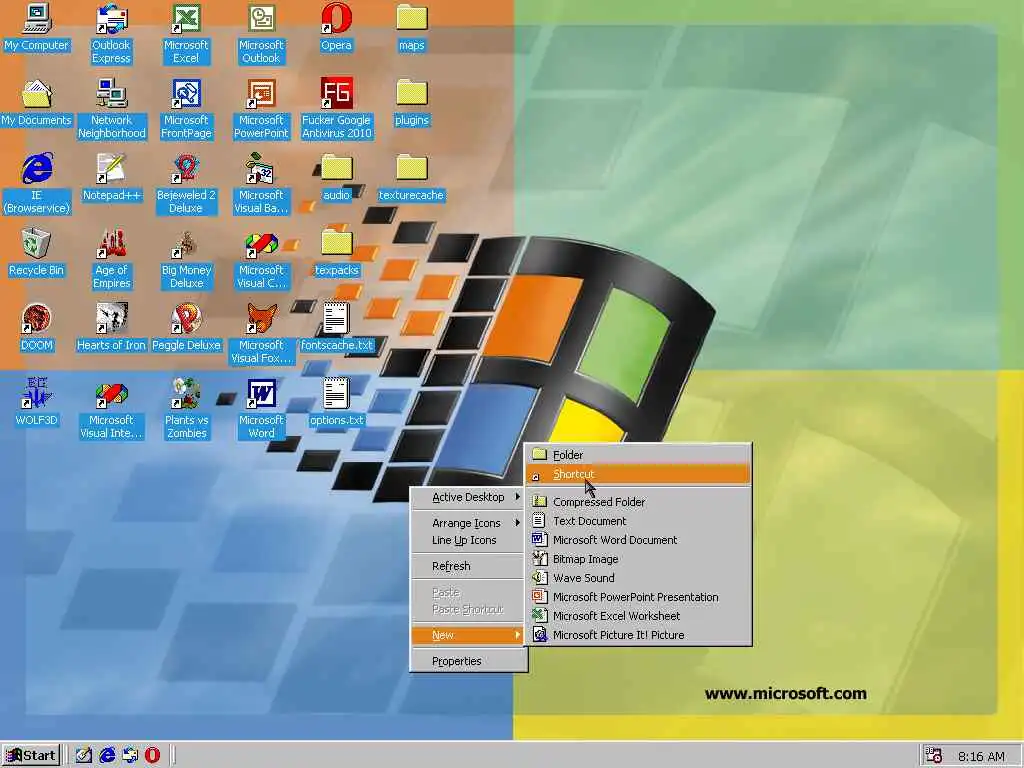Create a new Compressed Folder
This screenshot has width=1024, height=768.
[638, 502]
